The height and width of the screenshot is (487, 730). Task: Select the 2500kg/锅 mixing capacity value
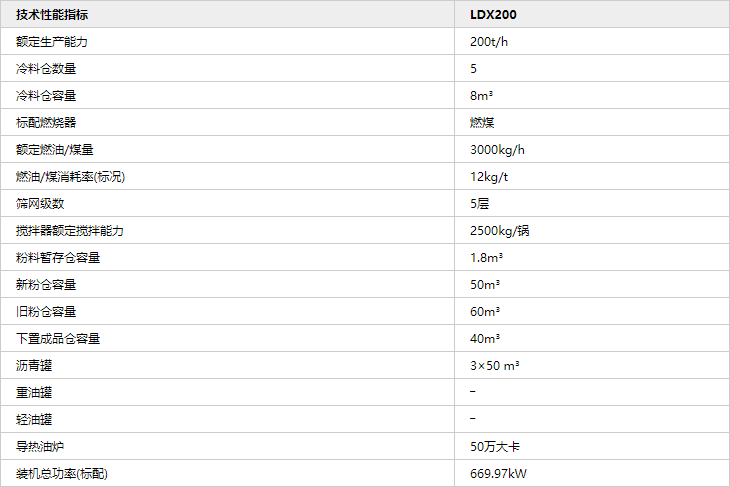tap(500, 230)
